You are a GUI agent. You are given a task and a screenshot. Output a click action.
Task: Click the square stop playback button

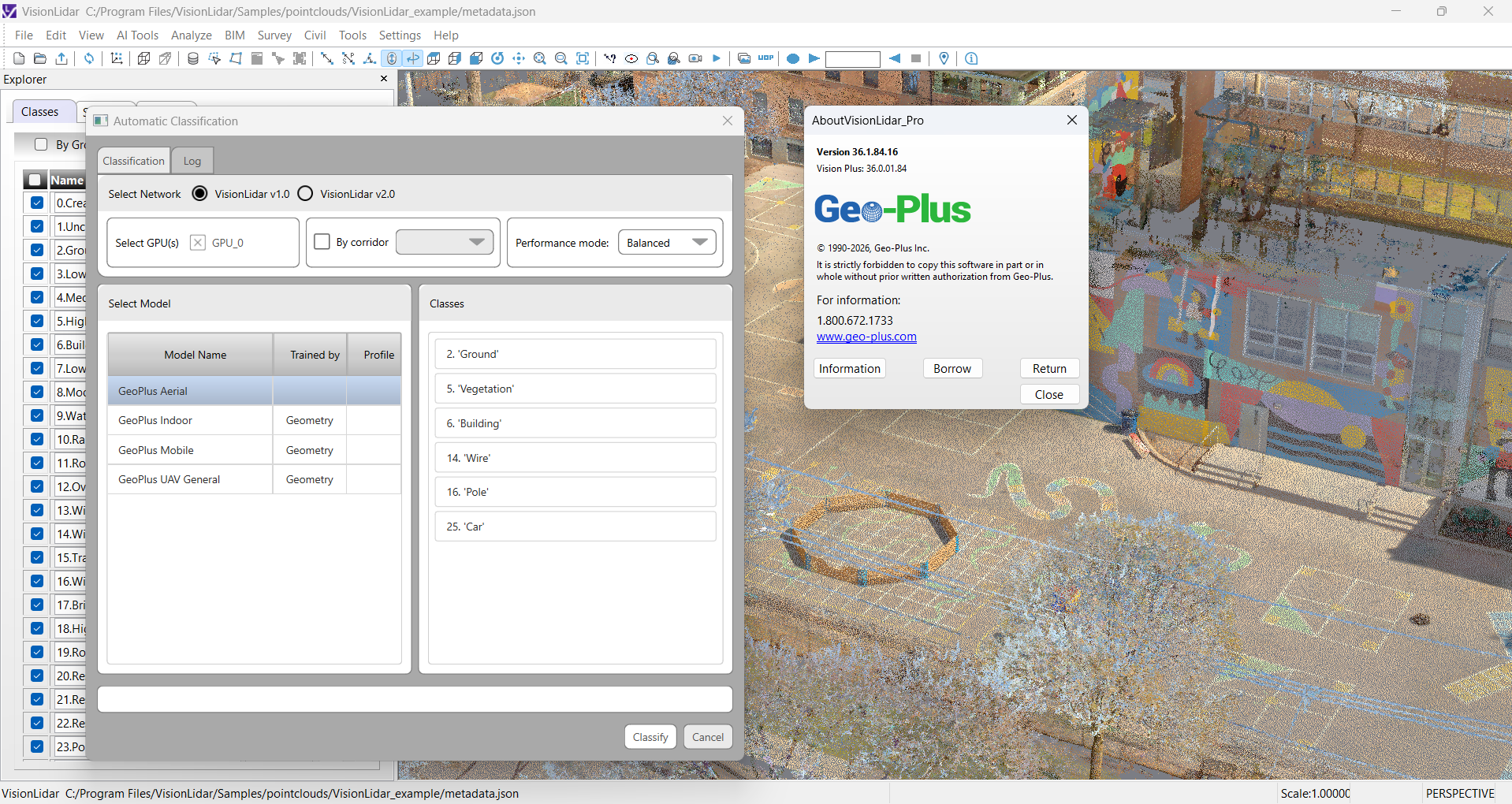(916, 58)
